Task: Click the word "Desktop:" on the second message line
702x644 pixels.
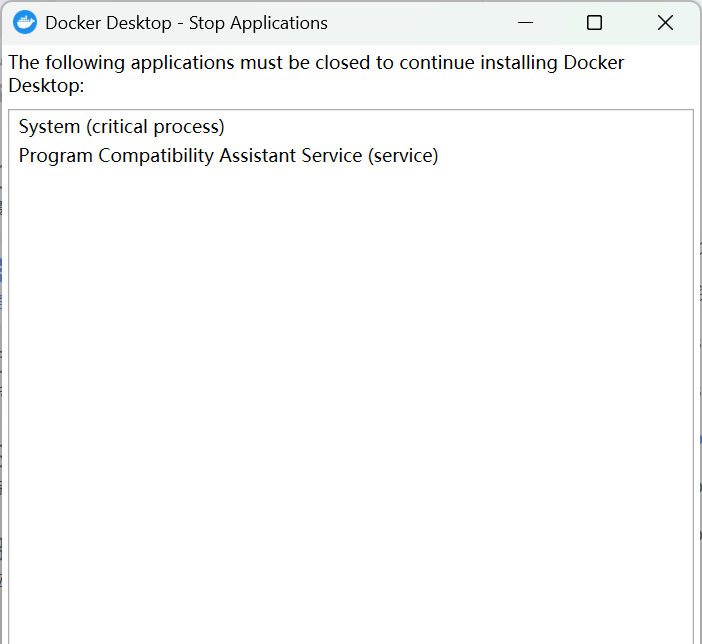Action: coord(46,86)
